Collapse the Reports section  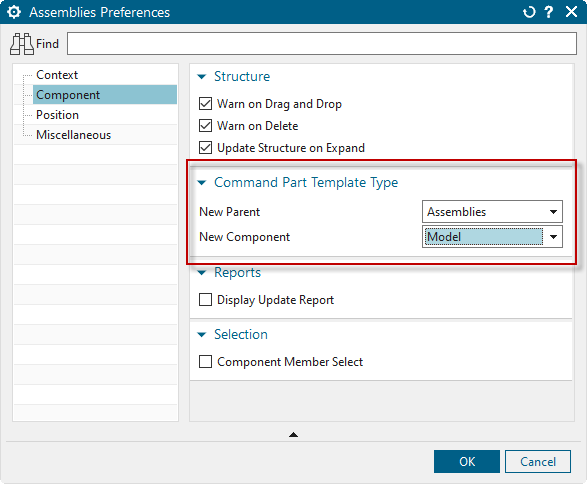pos(202,273)
